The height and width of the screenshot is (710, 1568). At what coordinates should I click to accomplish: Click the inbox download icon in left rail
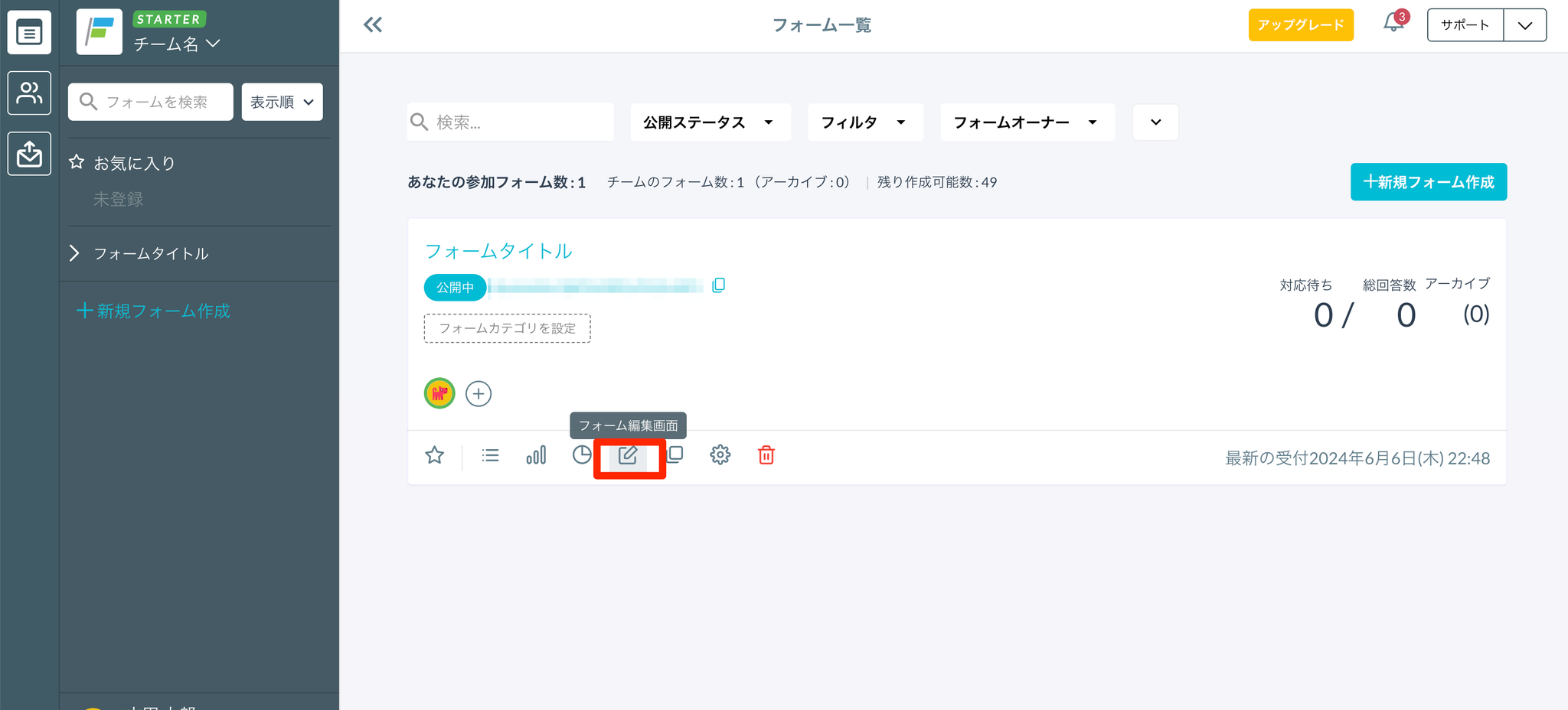(29, 154)
